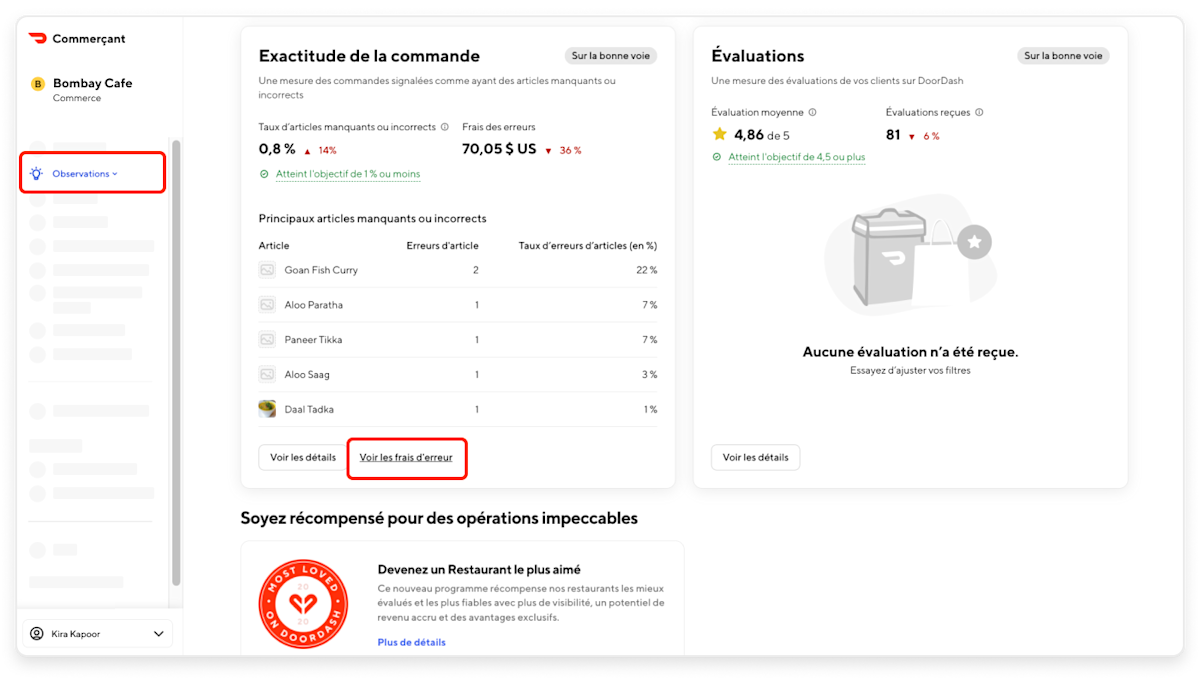Click the Aloo Saag item name
This screenshot has height=686, width=1200.
pyautogui.click(x=307, y=374)
